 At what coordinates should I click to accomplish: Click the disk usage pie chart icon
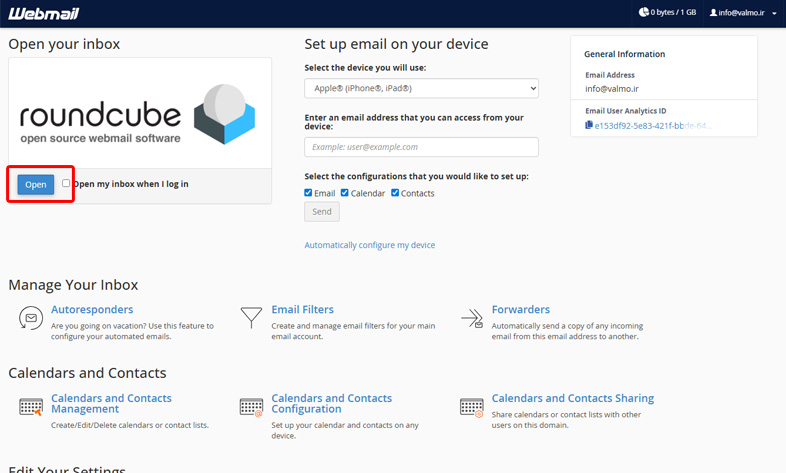click(x=644, y=13)
